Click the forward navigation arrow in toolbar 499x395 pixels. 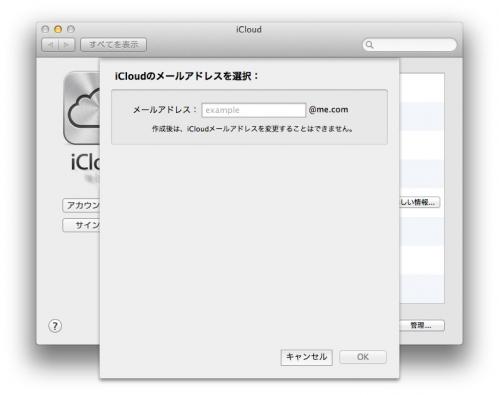pos(66,44)
